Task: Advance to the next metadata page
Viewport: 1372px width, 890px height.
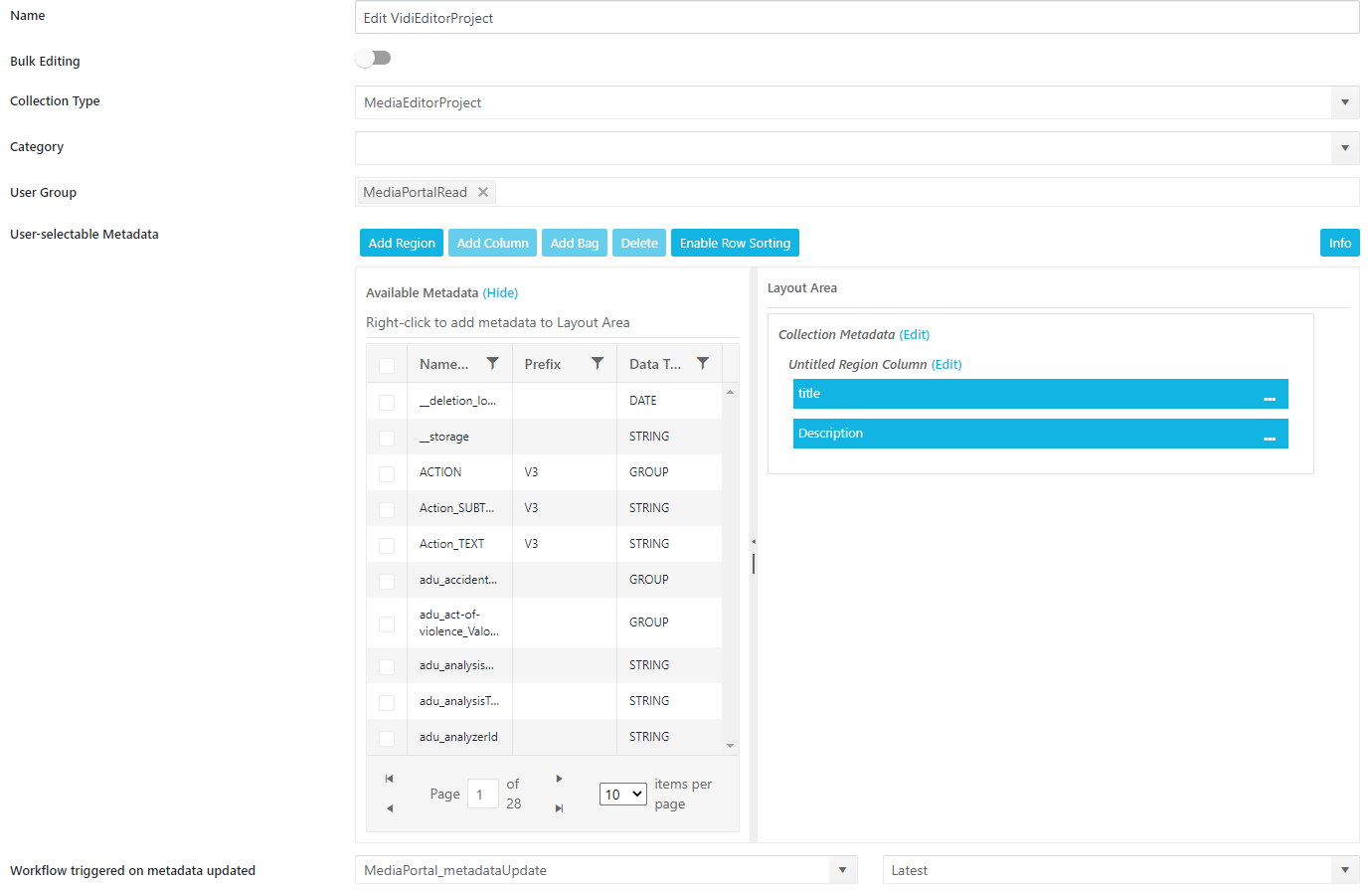Action: click(559, 778)
